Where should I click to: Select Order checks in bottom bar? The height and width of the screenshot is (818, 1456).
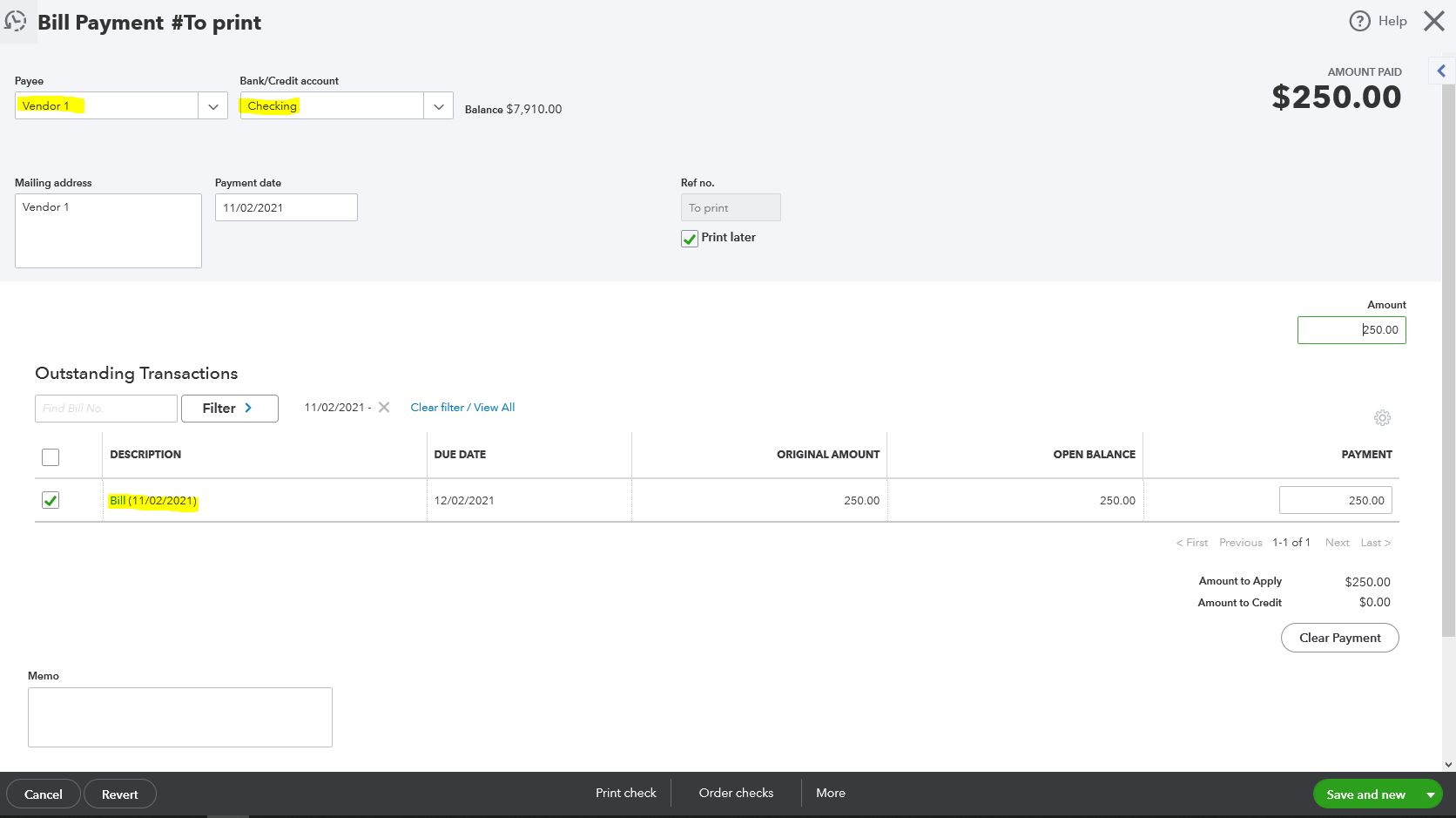click(x=736, y=794)
